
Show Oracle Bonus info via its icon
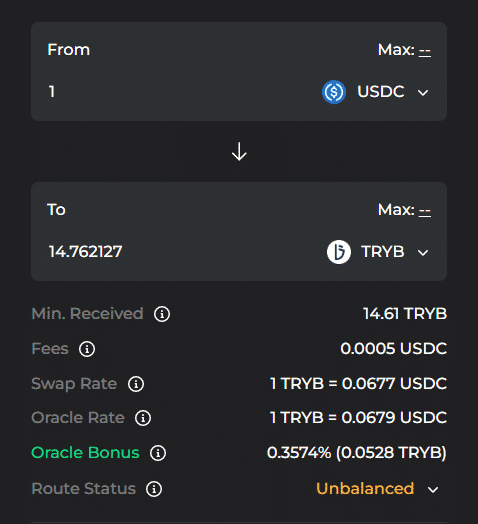point(158,453)
